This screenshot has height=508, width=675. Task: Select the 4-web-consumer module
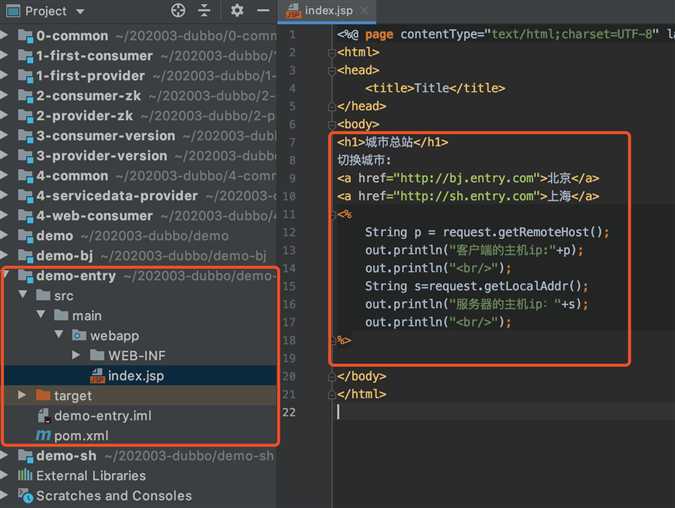pos(95,216)
